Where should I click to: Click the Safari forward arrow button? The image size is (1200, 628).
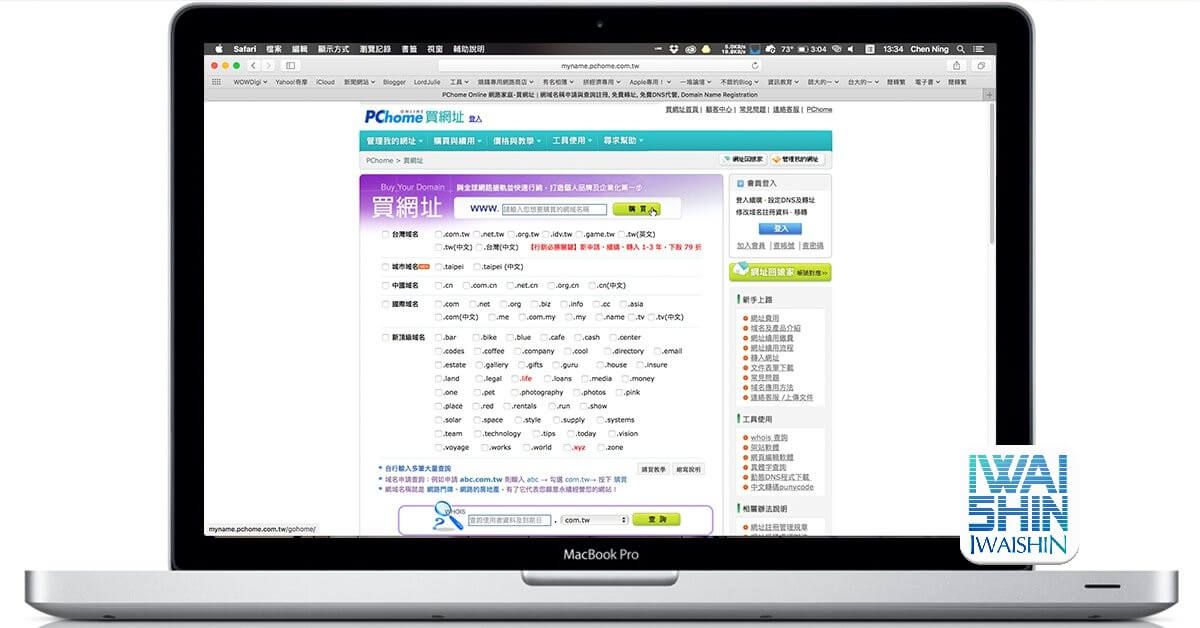coord(268,65)
